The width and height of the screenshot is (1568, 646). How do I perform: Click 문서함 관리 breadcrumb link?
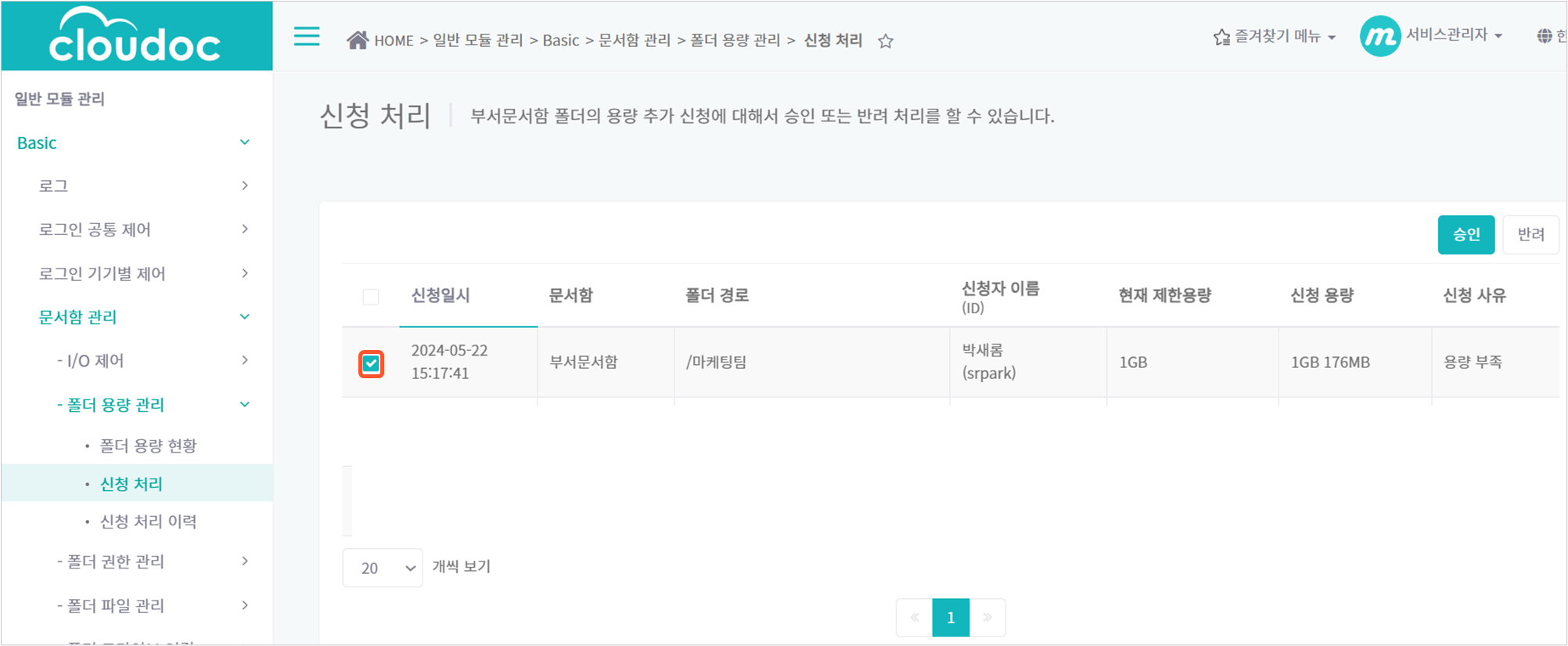point(635,40)
